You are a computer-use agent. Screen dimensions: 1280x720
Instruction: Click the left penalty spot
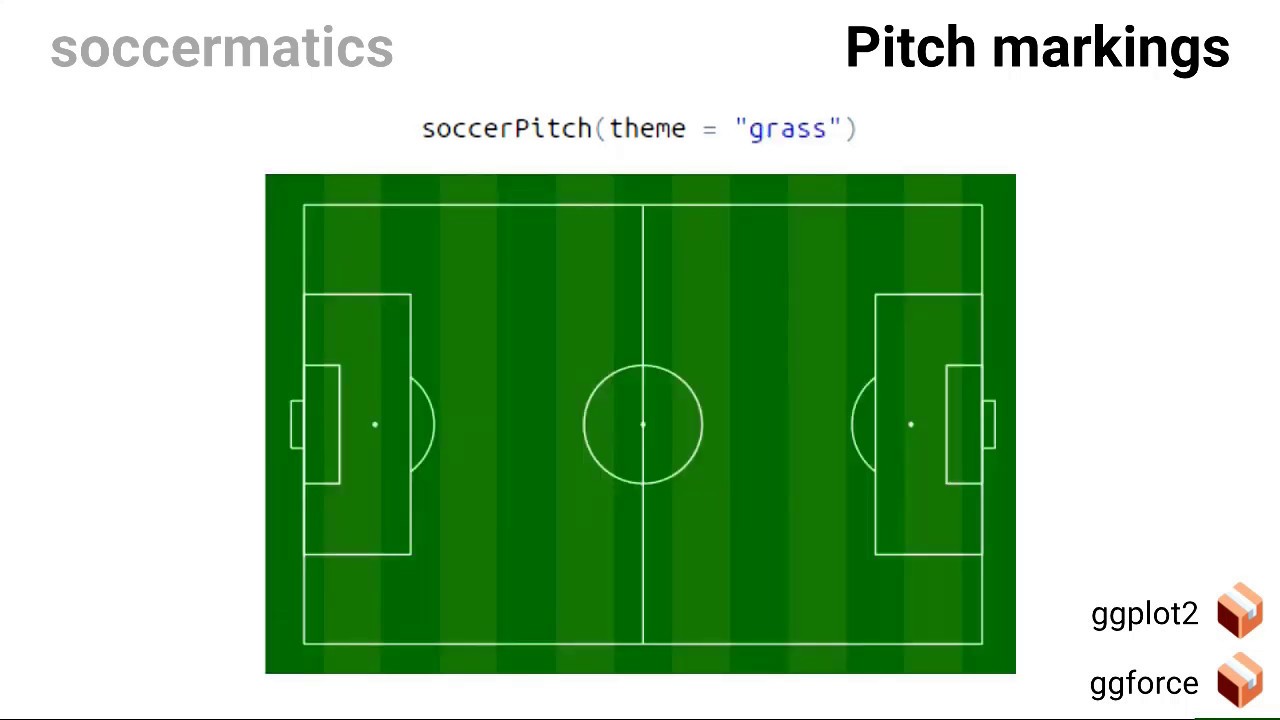click(x=375, y=425)
